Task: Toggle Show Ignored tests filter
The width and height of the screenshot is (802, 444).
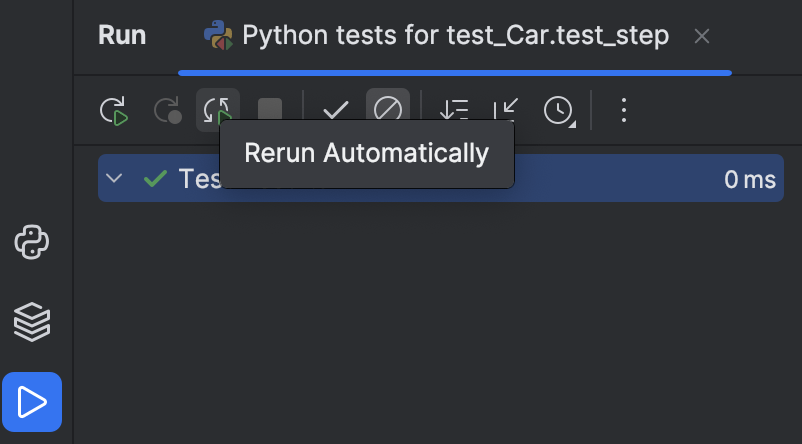Action: [x=386, y=109]
